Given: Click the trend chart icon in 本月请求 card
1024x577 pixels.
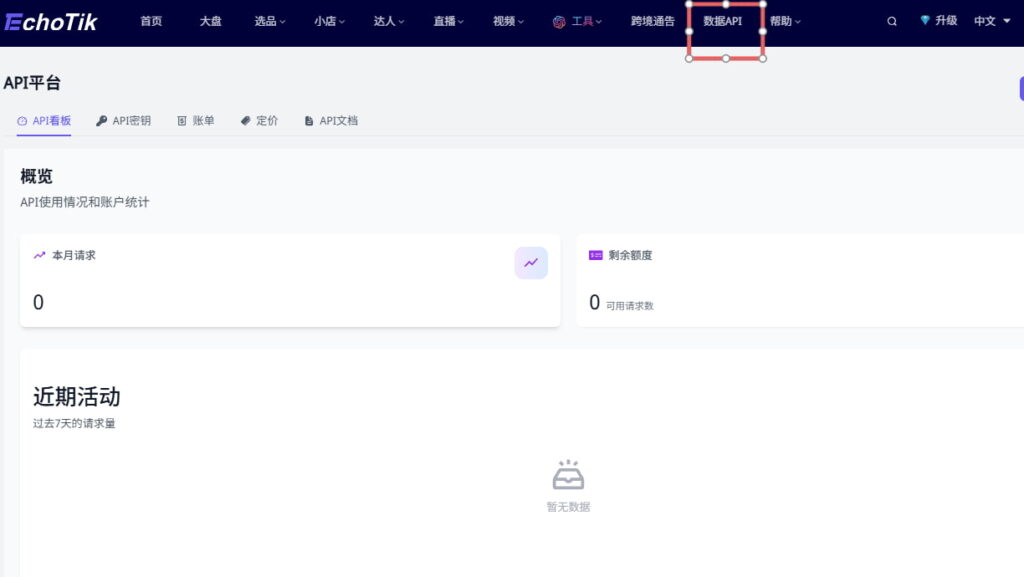Looking at the screenshot, I should (531, 262).
